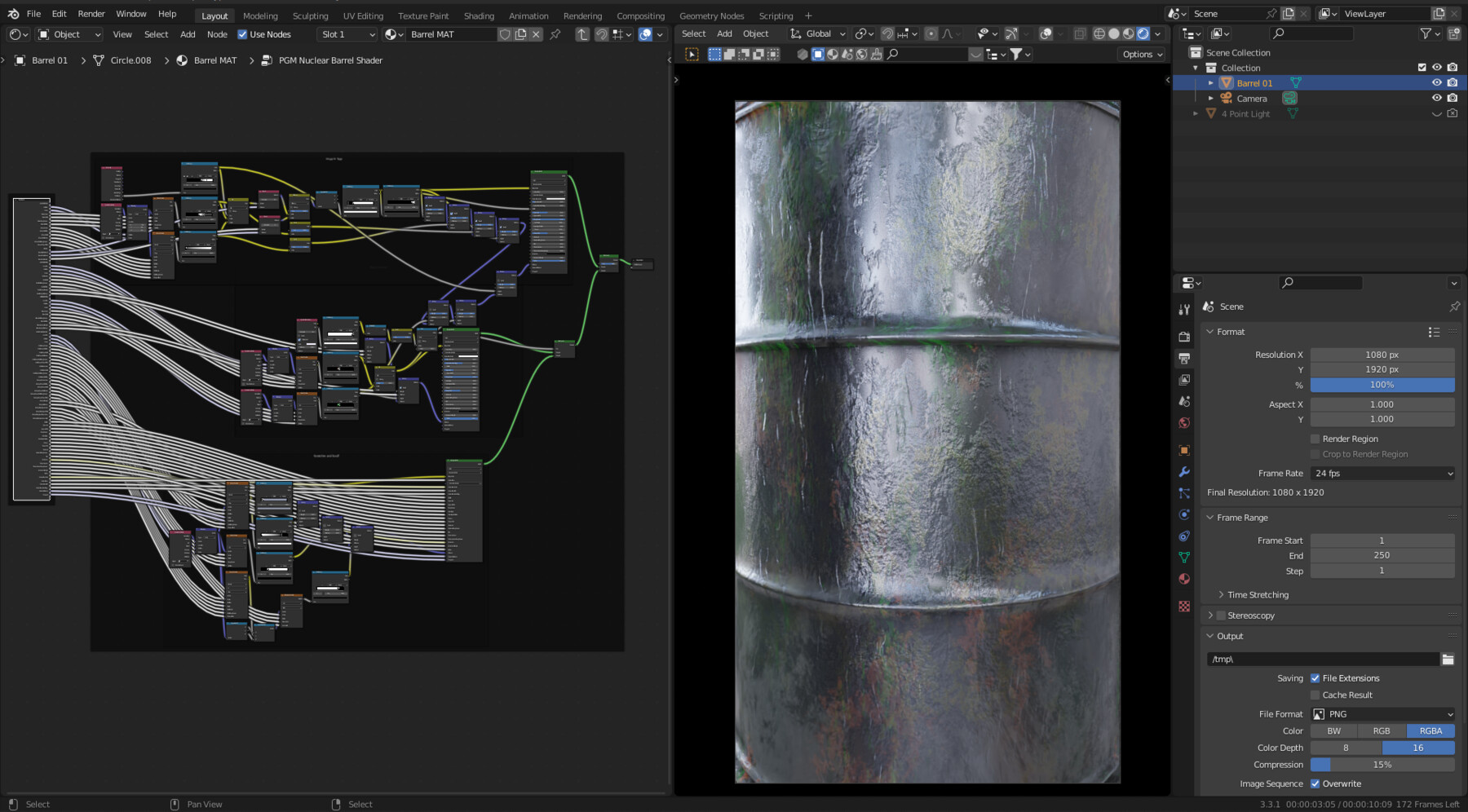Click the output path field showing /tmp\

click(1321, 659)
